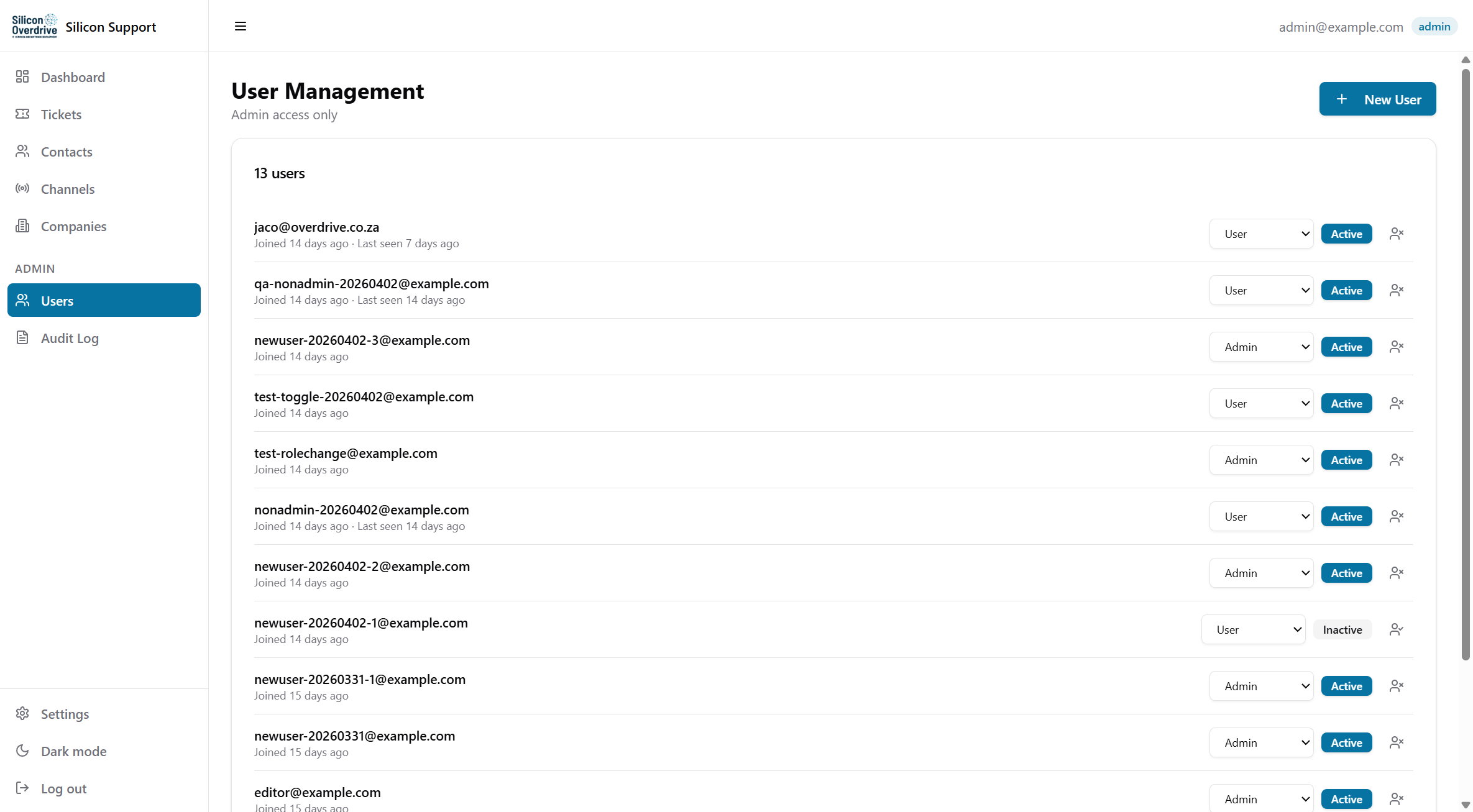This screenshot has width=1473, height=812.
Task: Toggle Active badge for newuser-20260402-2@example.com
Action: coord(1346,573)
